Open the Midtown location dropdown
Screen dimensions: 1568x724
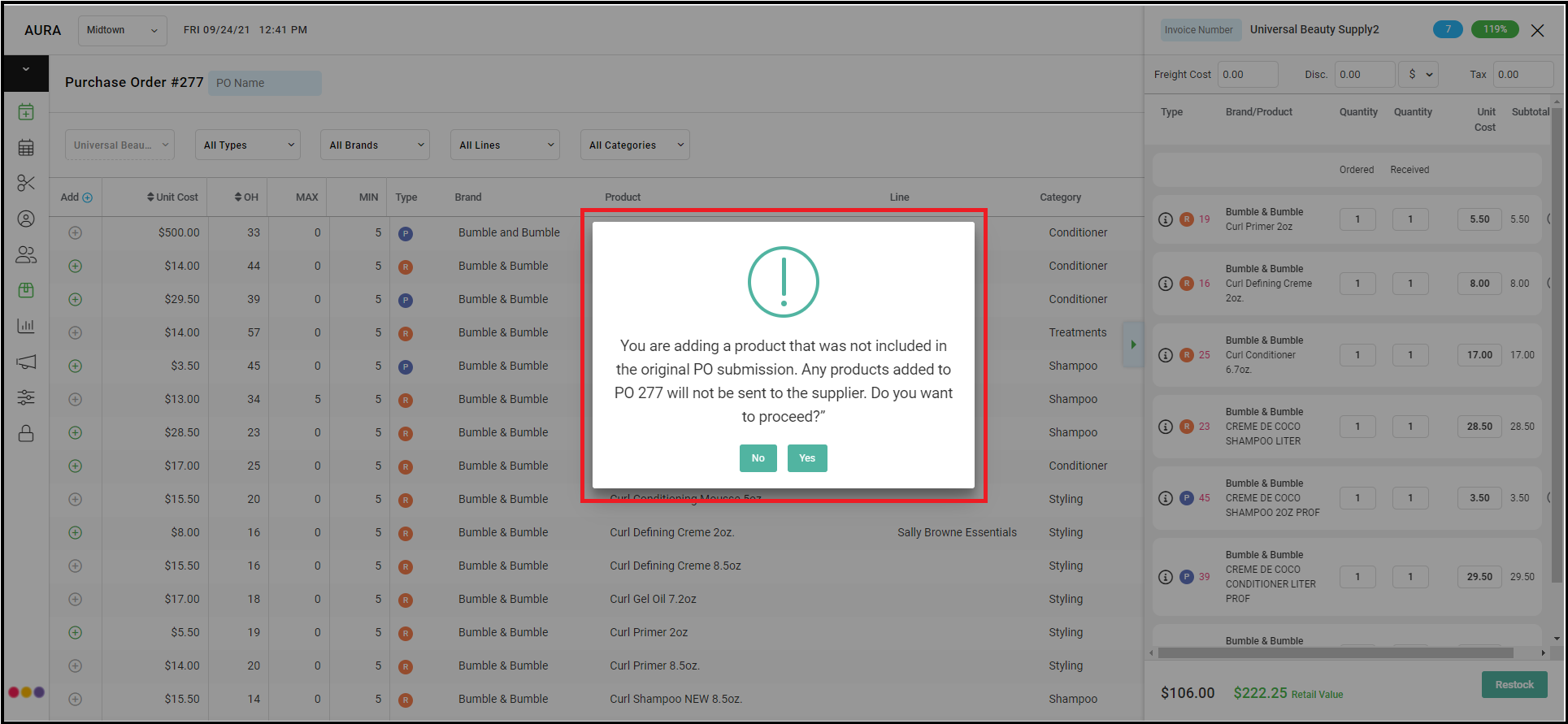coord(123,30)
